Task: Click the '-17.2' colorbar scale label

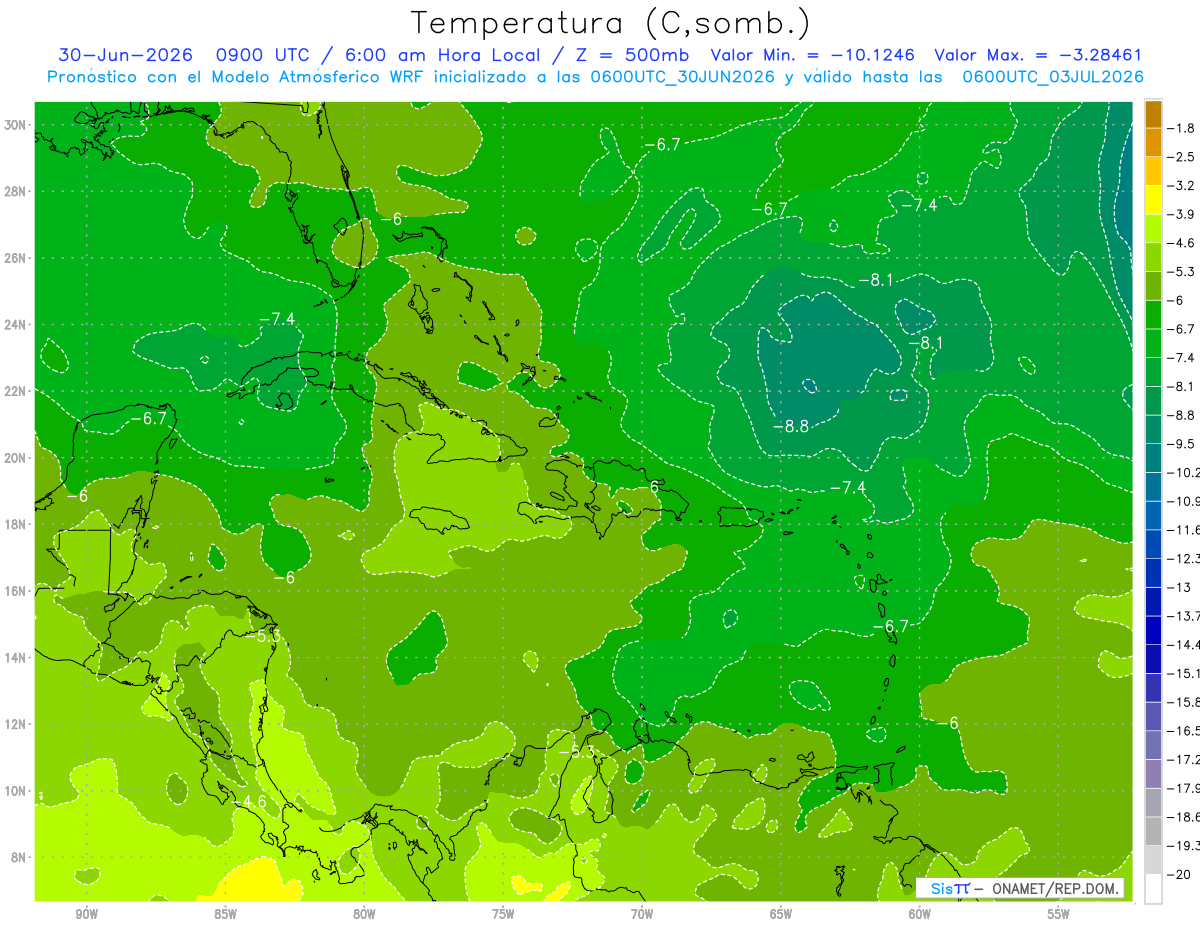Action: (1184, 759)
